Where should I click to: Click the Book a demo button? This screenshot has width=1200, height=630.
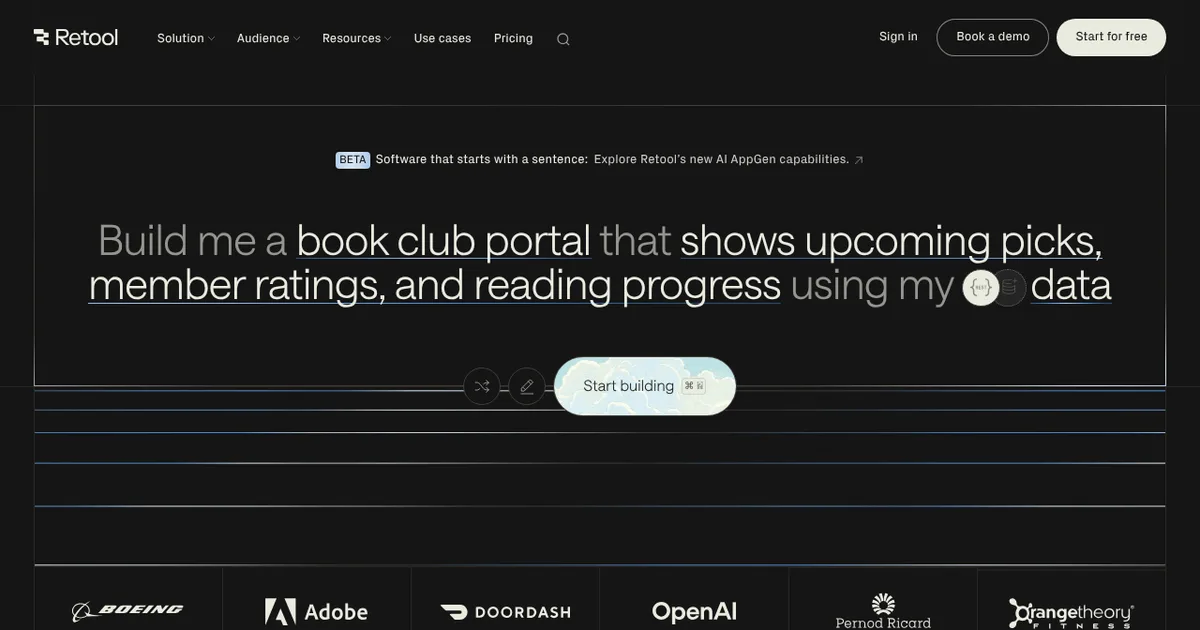(993, 37)
